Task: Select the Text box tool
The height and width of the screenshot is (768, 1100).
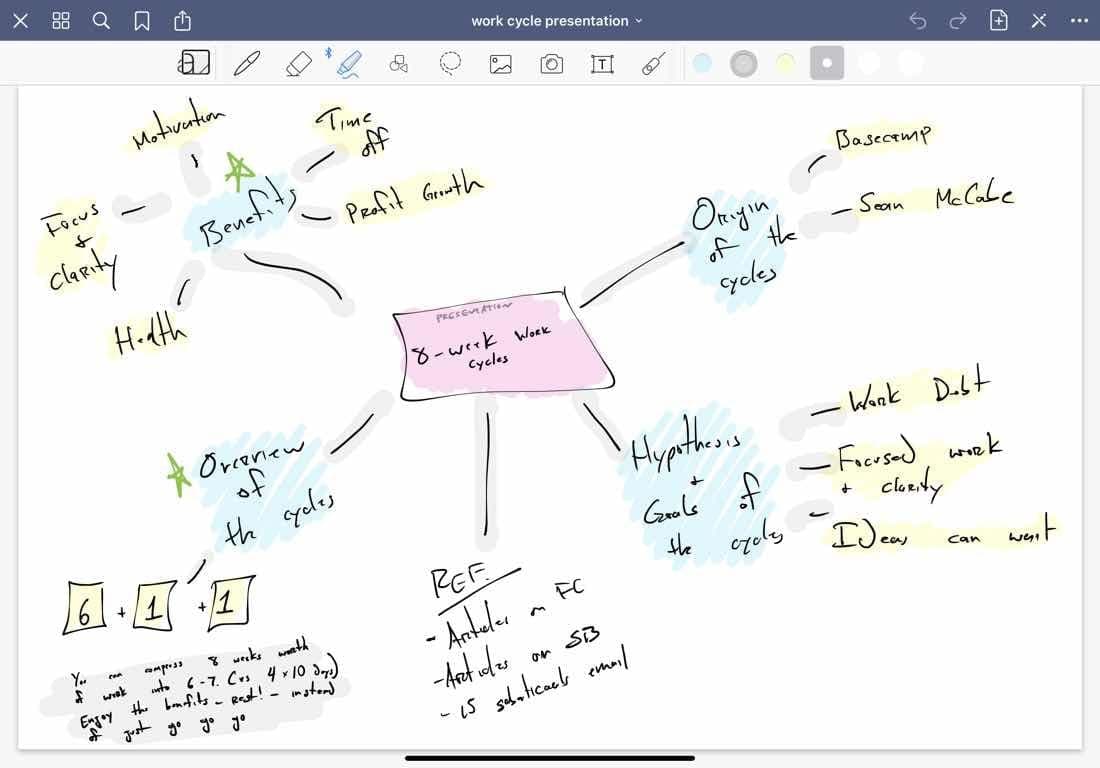Action: pyautogui.click(x=602, y=64)
